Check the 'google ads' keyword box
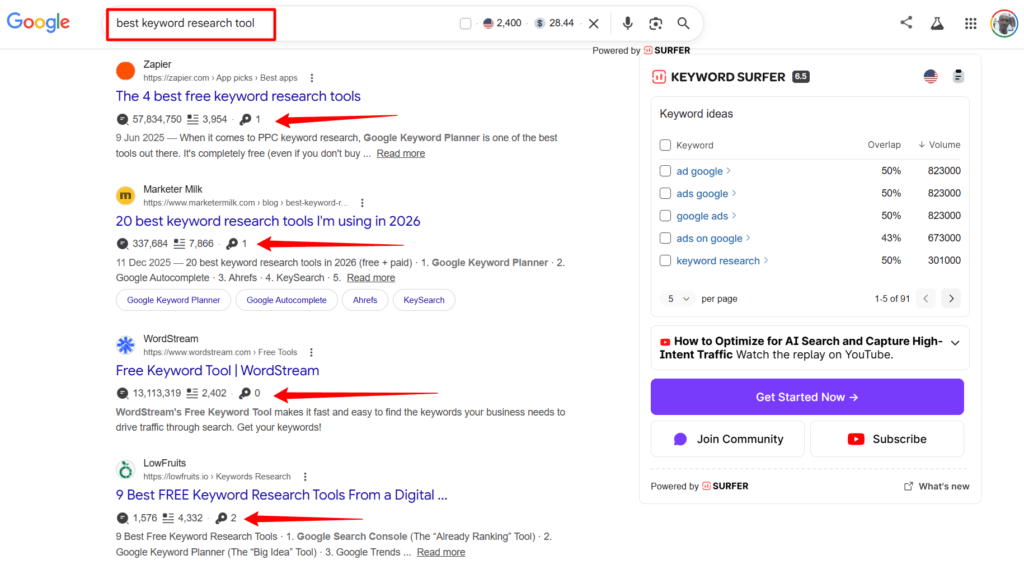Viewport: 1024px width, 569px height. click(665, 216)
